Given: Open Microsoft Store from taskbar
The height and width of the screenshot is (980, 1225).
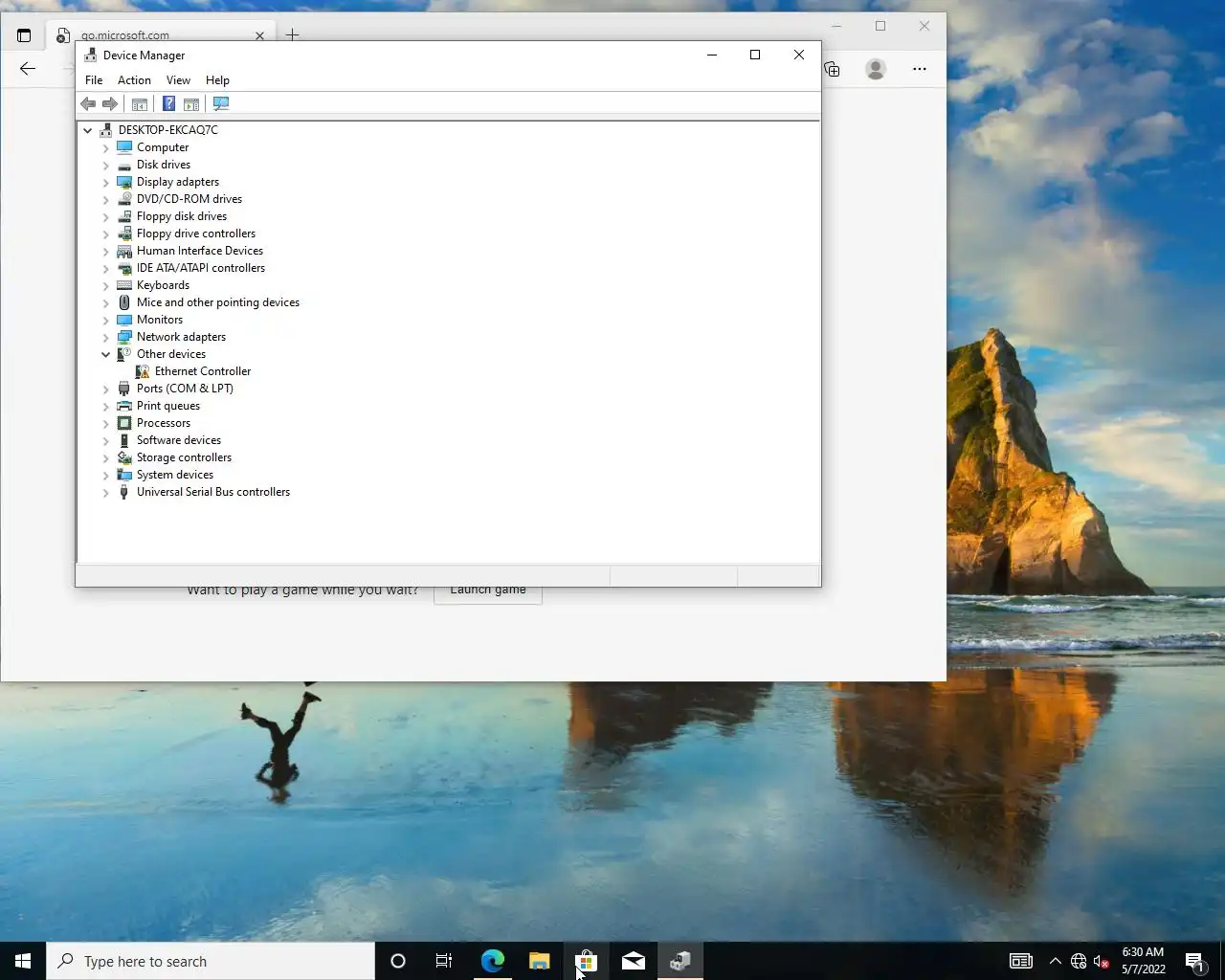Looking at the screenshot, I should tap(586, 961).
